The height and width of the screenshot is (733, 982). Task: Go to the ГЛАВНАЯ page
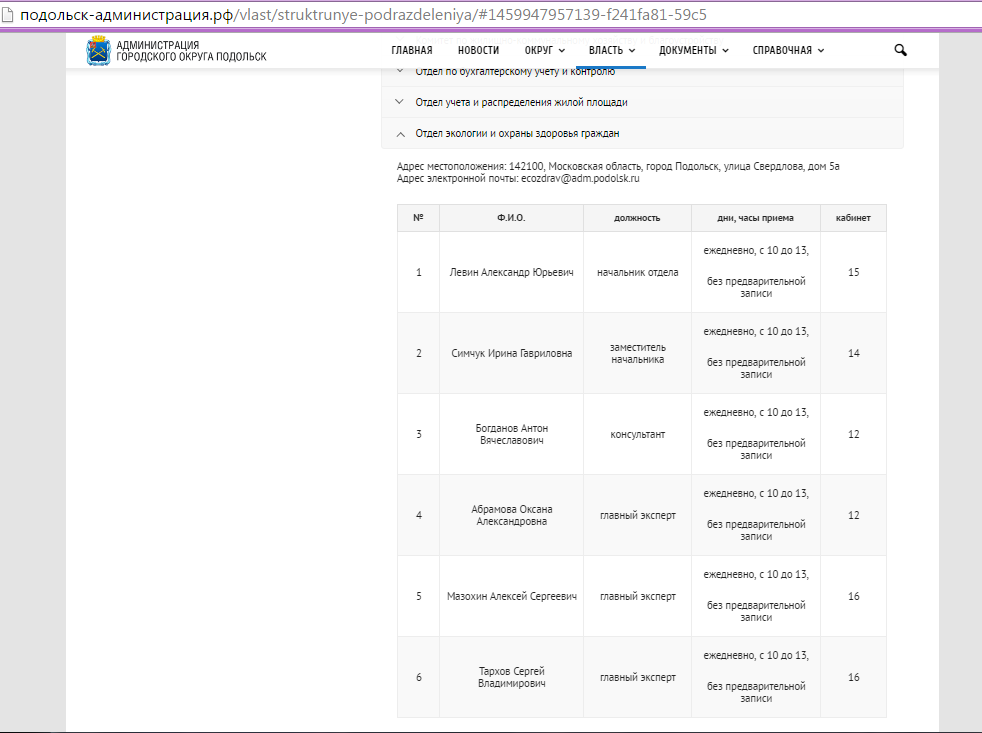pos(412,50)
